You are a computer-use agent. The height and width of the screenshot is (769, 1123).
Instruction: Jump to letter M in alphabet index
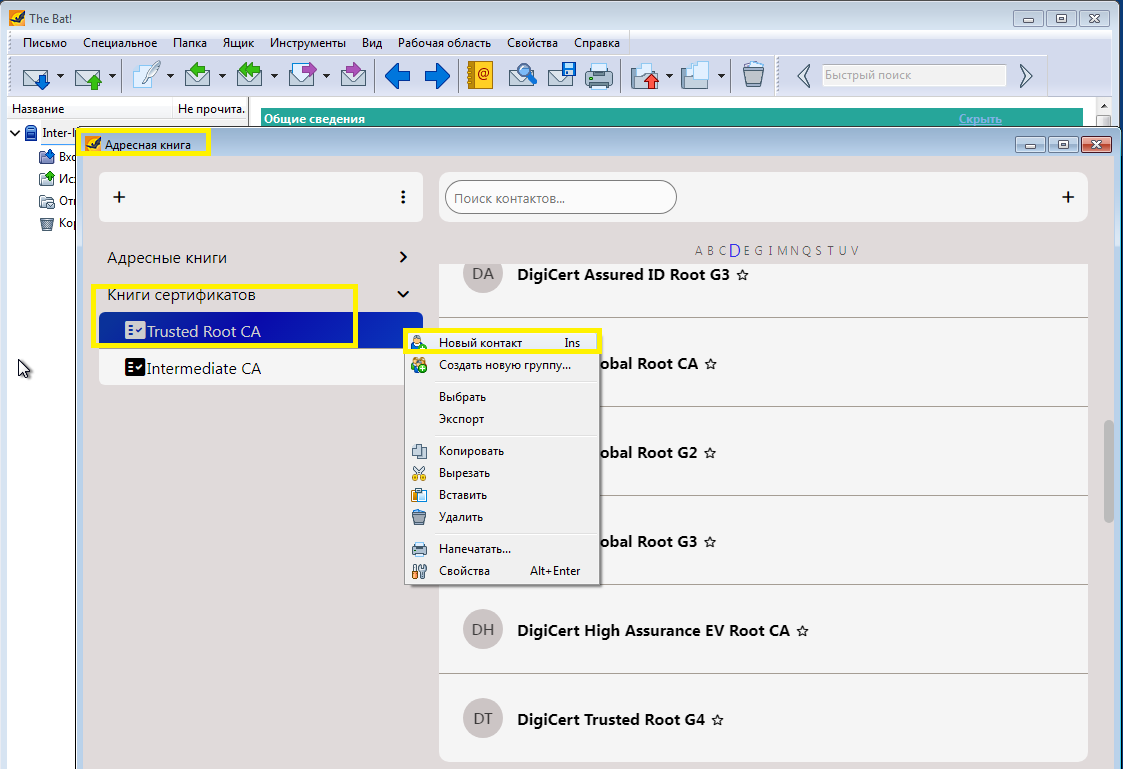(x=782, y=251)
